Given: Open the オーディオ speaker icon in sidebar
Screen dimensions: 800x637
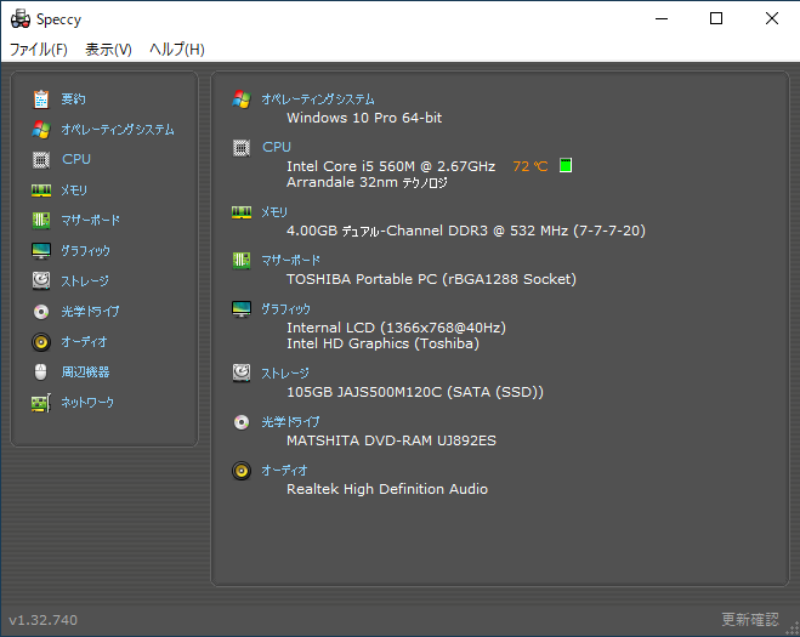Looking at the screenshot, I should tap(41, 342).
